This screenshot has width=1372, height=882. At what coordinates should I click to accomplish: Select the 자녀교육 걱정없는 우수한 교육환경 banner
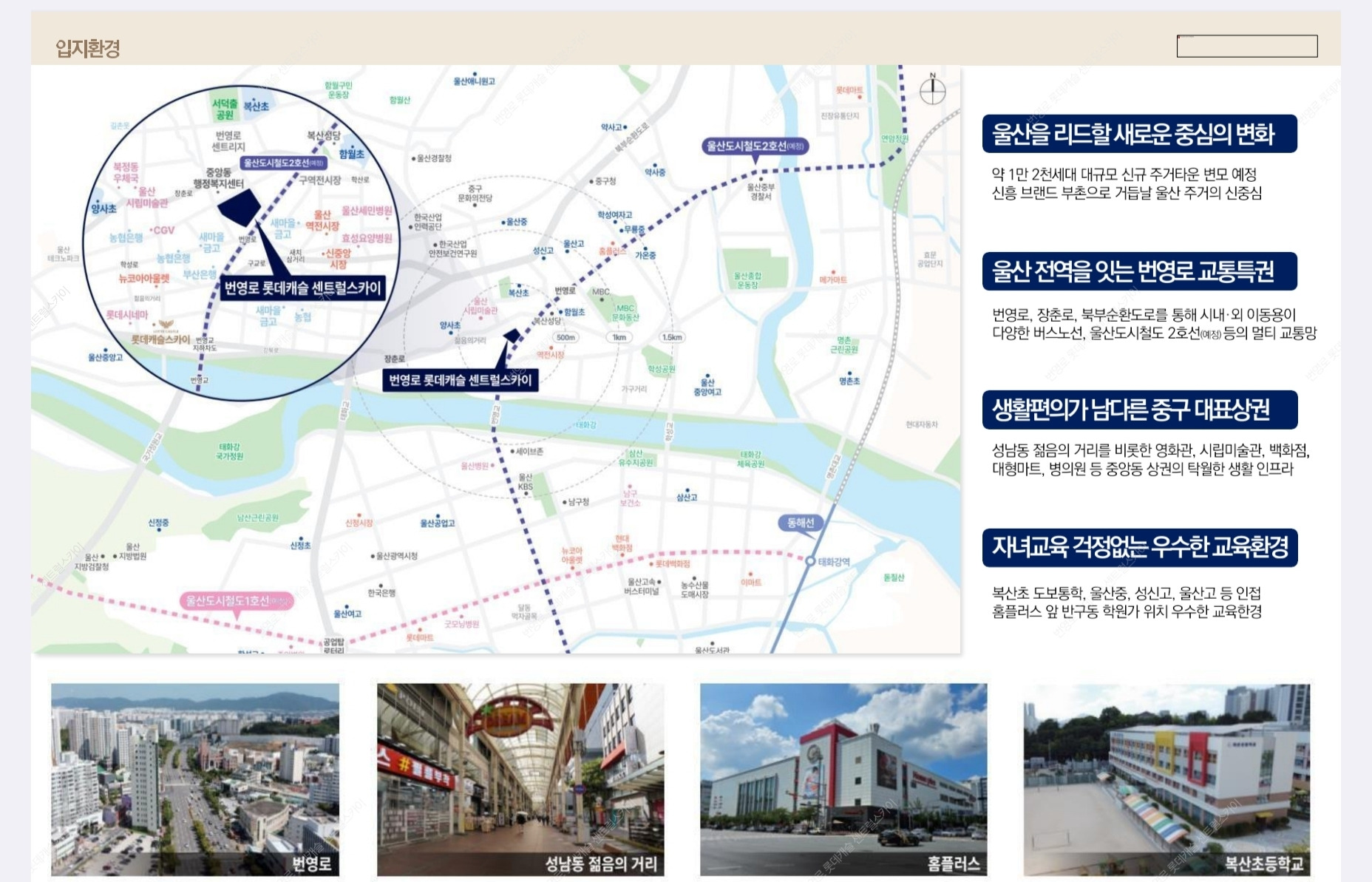(x=1138, y=547)
